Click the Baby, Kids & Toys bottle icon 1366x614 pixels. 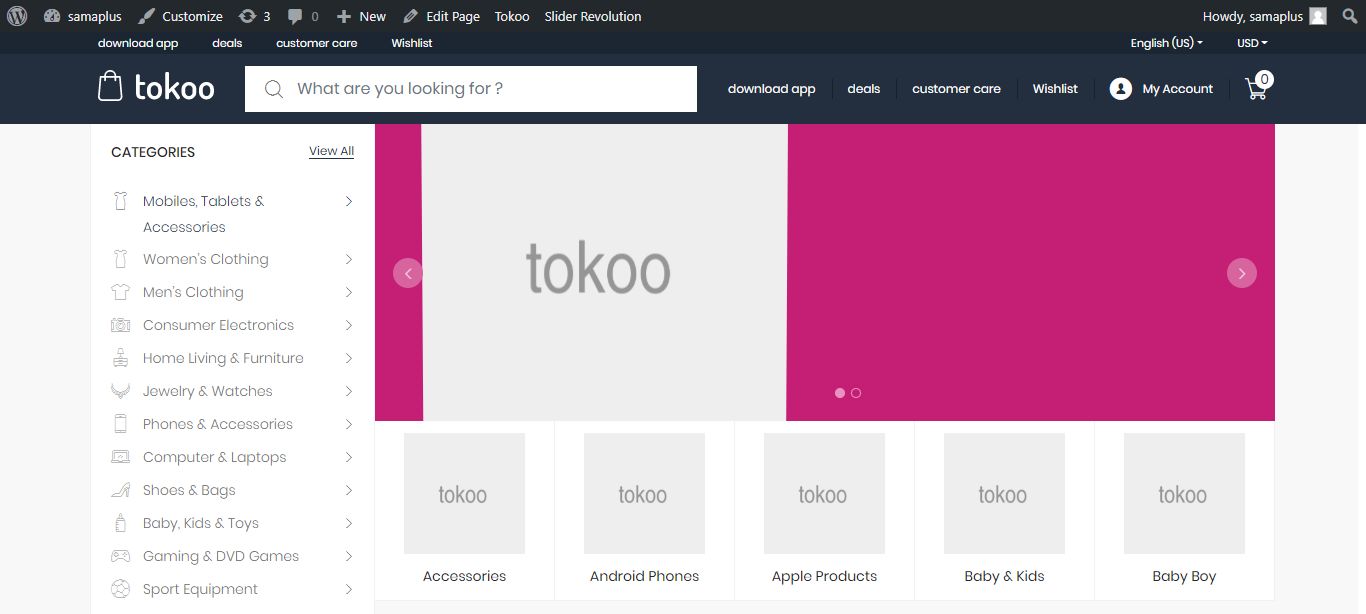(x=121, y=523)
